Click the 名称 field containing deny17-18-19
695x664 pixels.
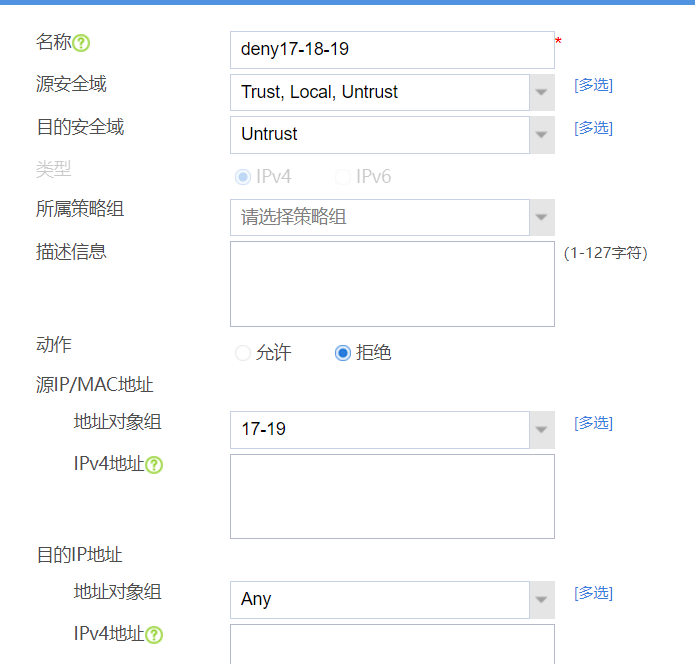(392, 49)
